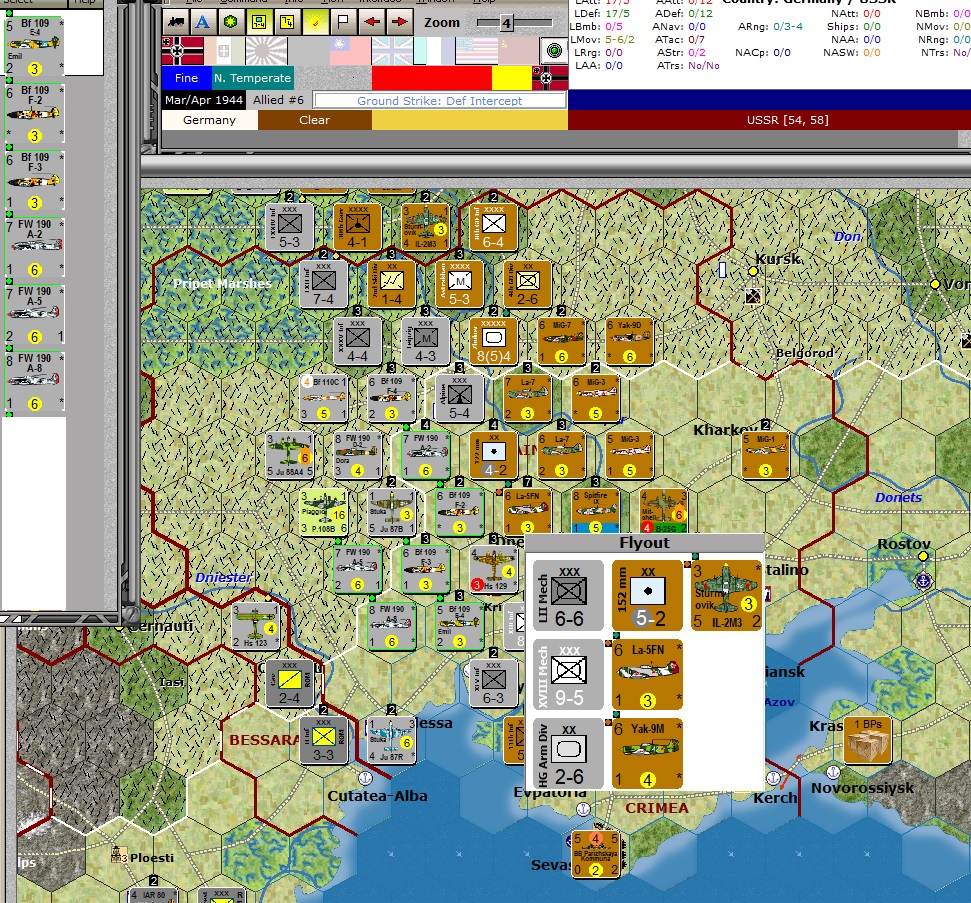Select the Romanian 2-4 cavalry counter
The height and width of the screenshot is (903, 971).
coord(289,683)
